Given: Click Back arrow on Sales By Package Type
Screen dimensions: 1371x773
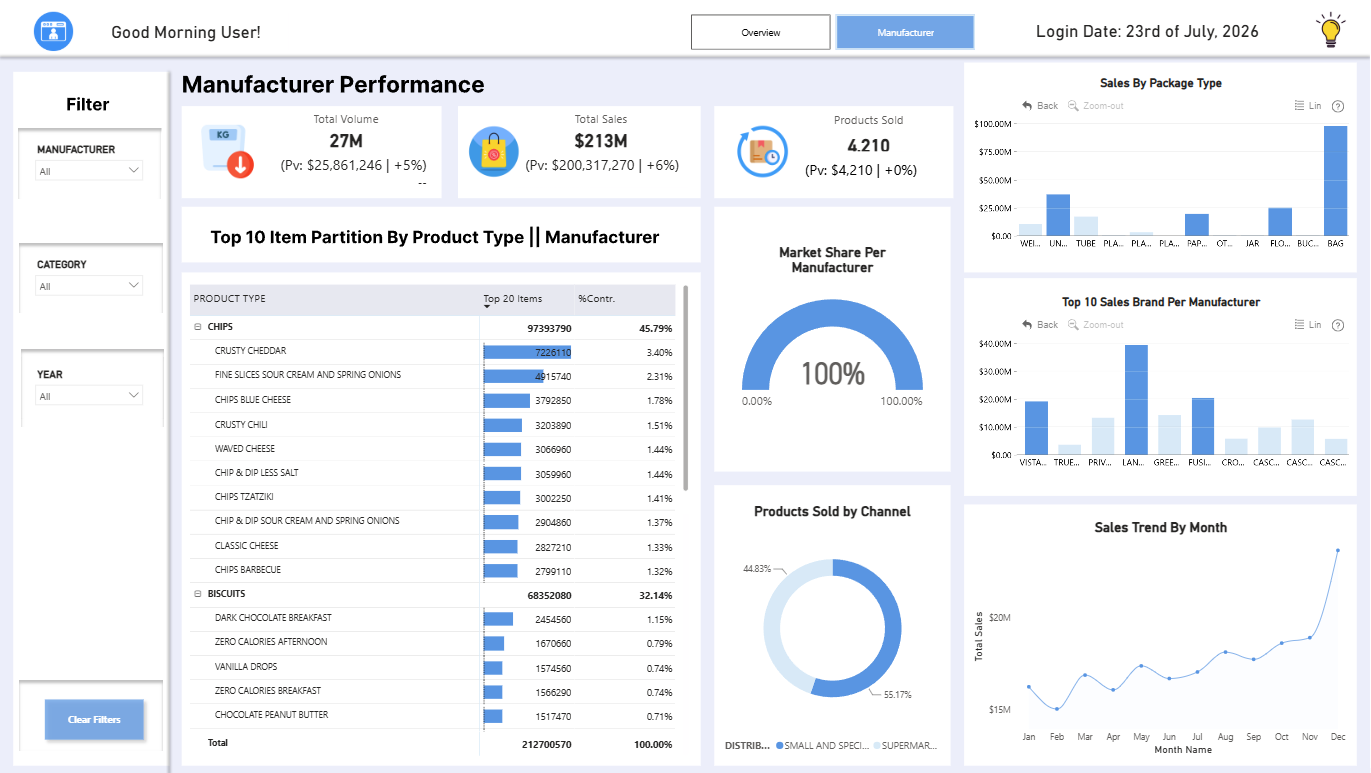Looking at the screenshot, I should 1040,106.
